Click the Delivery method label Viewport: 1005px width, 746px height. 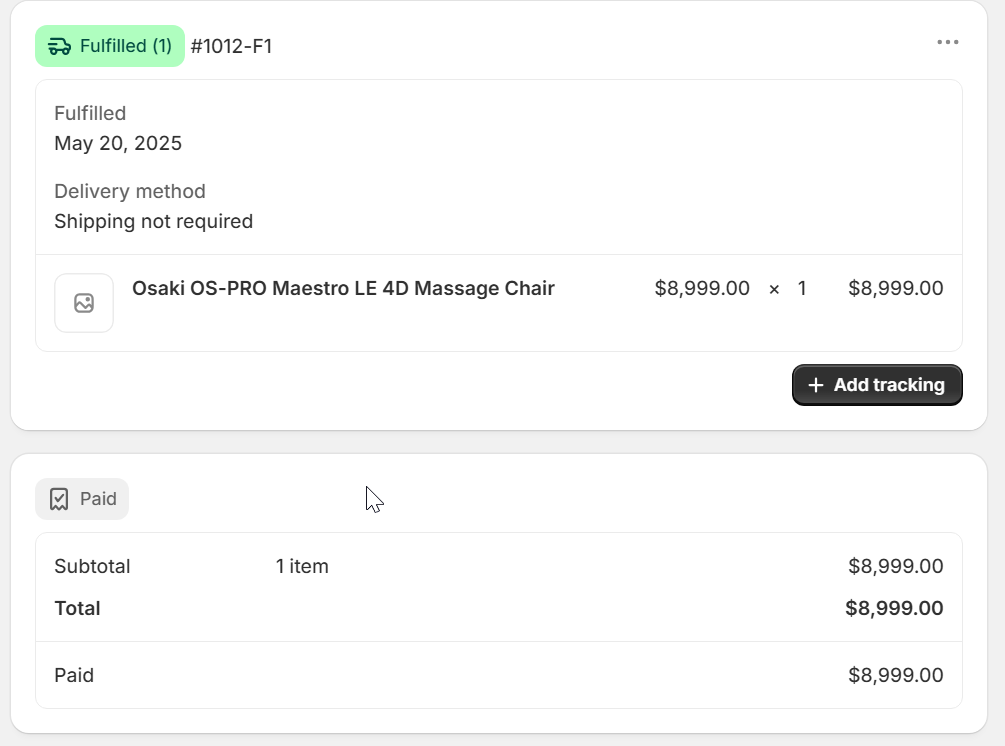tap(129, 192)
